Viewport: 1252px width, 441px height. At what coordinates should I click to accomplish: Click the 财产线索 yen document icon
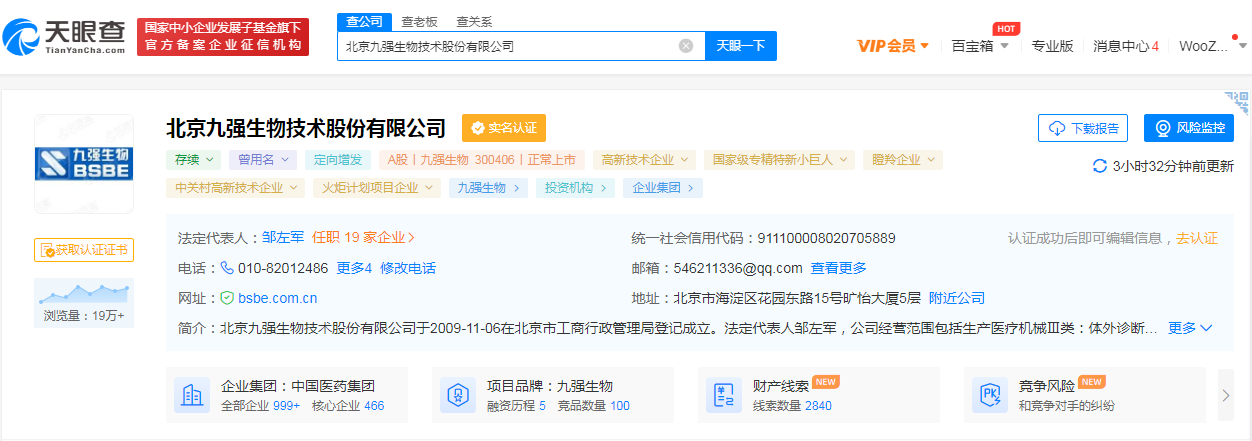[x=724, y=396]
